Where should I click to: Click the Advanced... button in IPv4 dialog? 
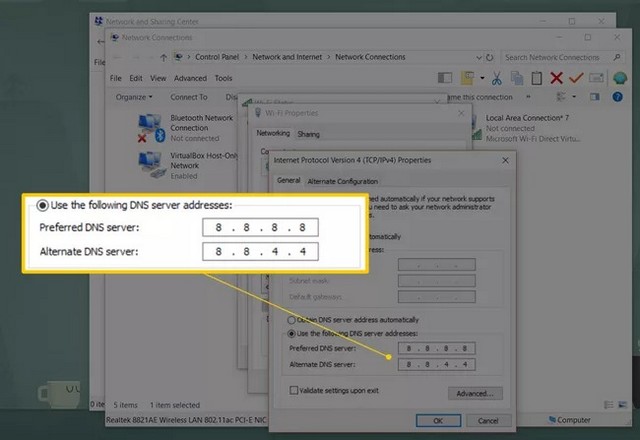[x=474, y=393]
